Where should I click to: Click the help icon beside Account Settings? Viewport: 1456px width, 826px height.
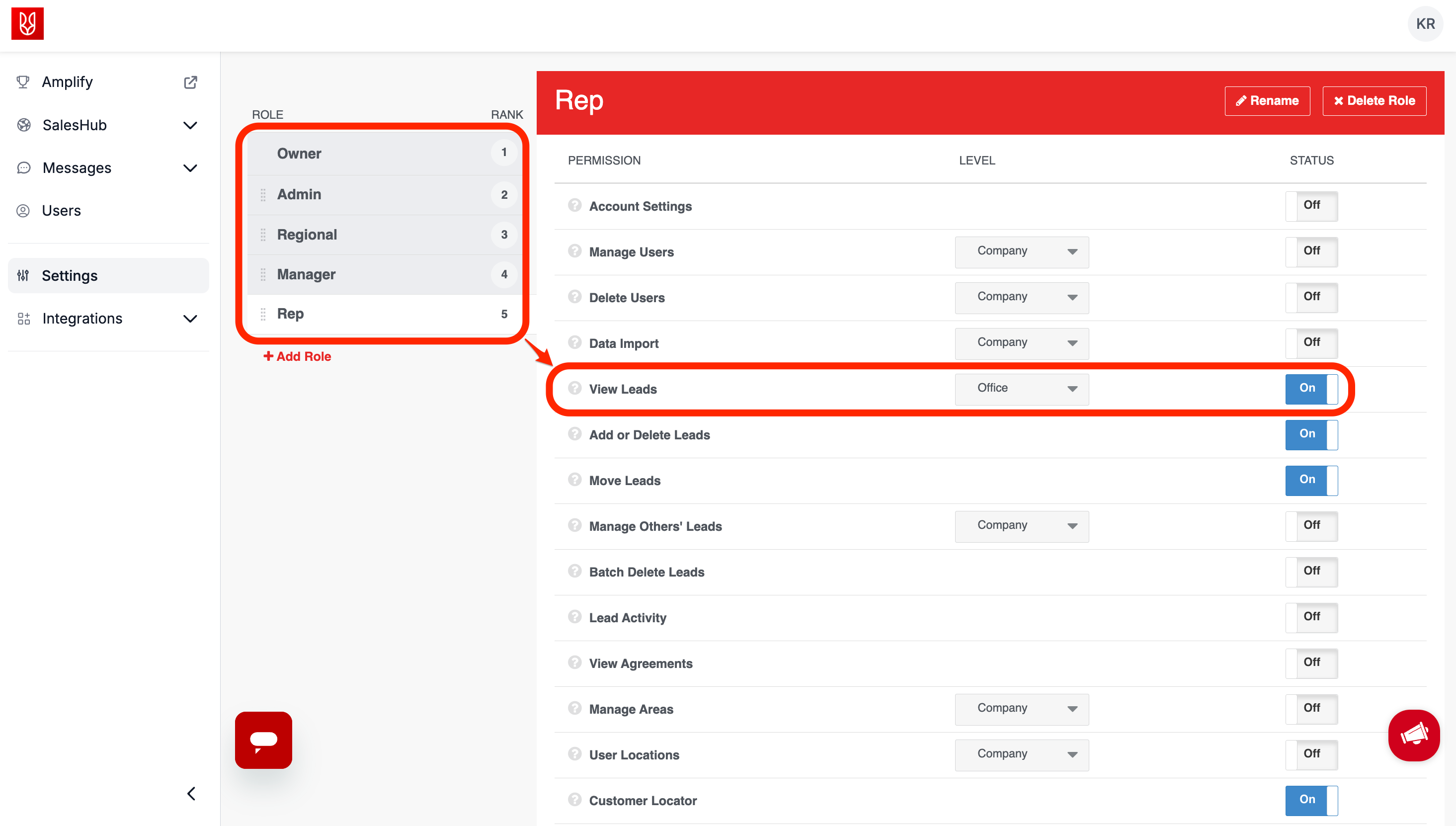click(574, 205)
